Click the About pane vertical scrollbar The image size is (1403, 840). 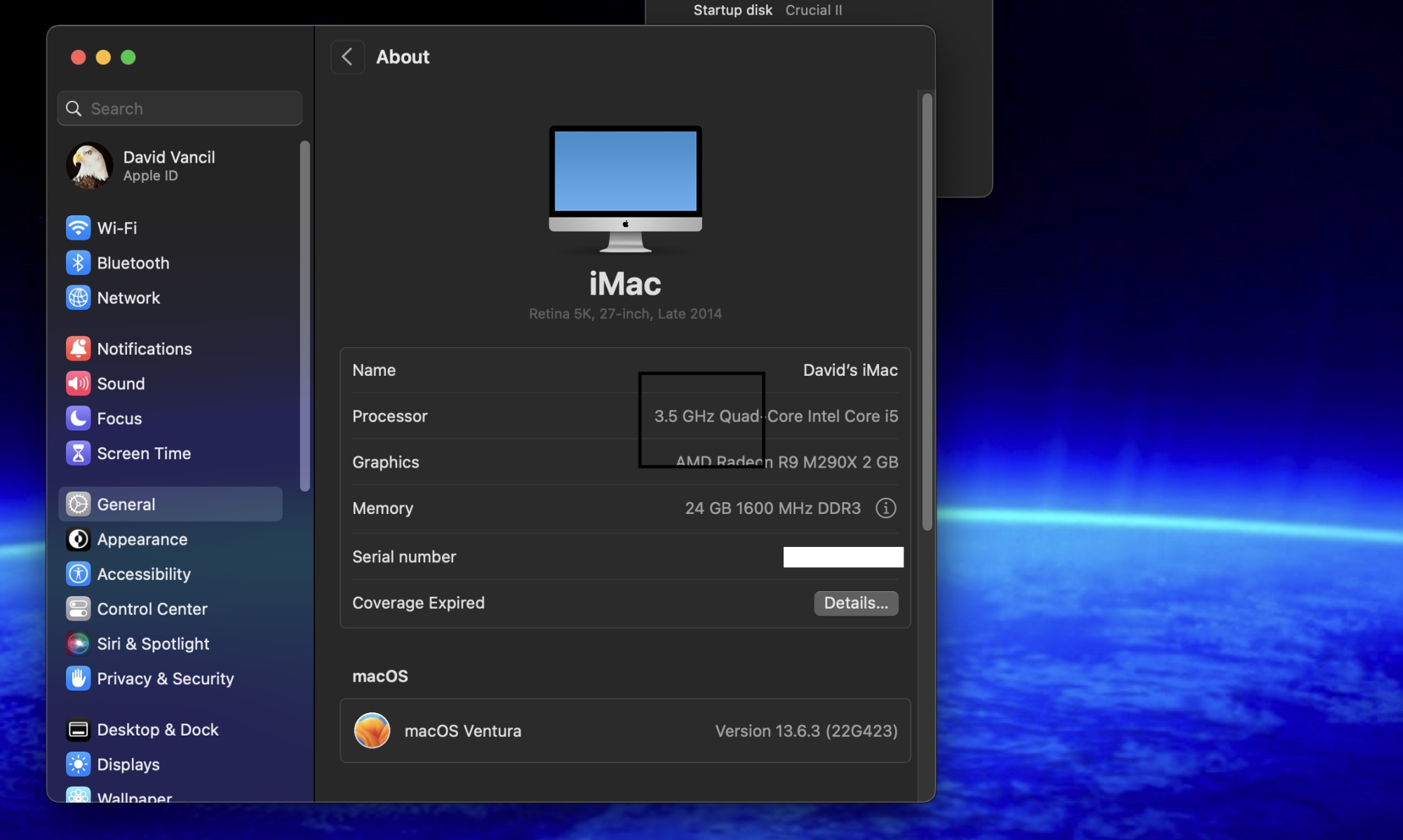pyautogui.click(x=927, y=312)
